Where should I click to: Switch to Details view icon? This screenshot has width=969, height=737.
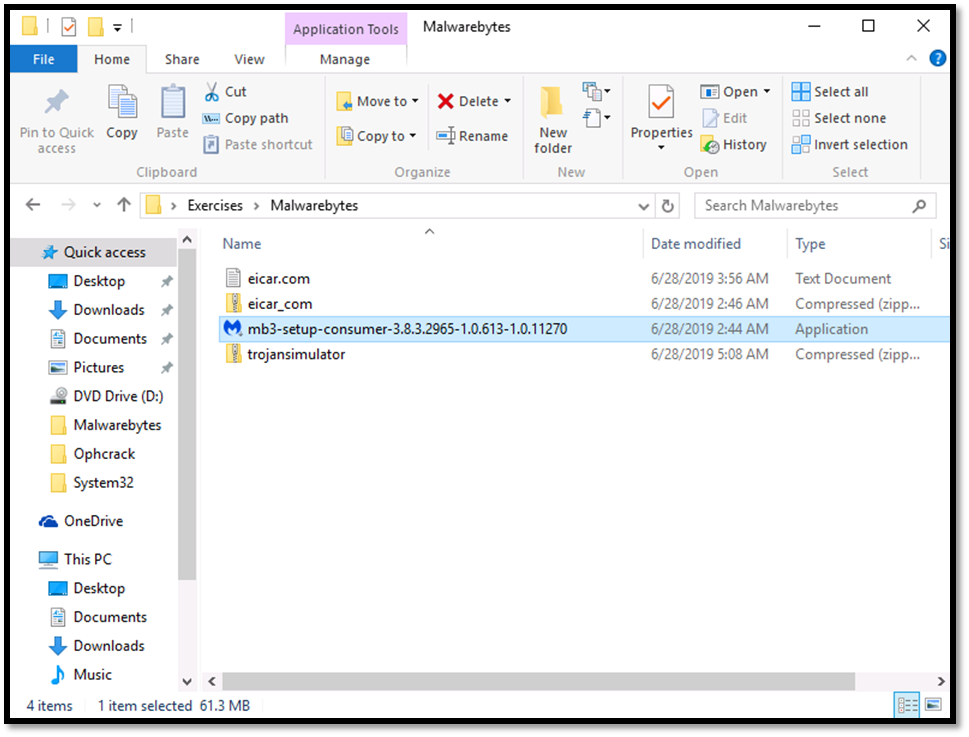907,705
